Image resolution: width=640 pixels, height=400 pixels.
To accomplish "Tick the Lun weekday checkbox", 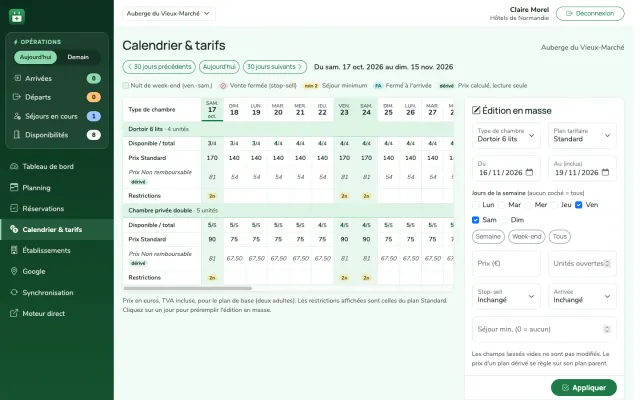I will point(476,205).
